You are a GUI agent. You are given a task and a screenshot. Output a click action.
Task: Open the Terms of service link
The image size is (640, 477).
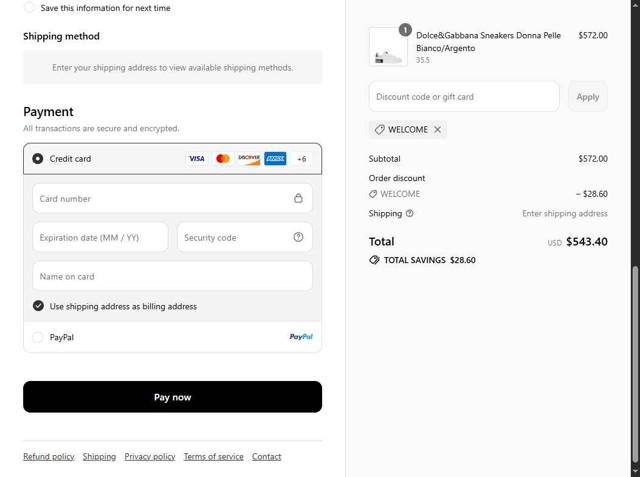[x=213, y=457]
